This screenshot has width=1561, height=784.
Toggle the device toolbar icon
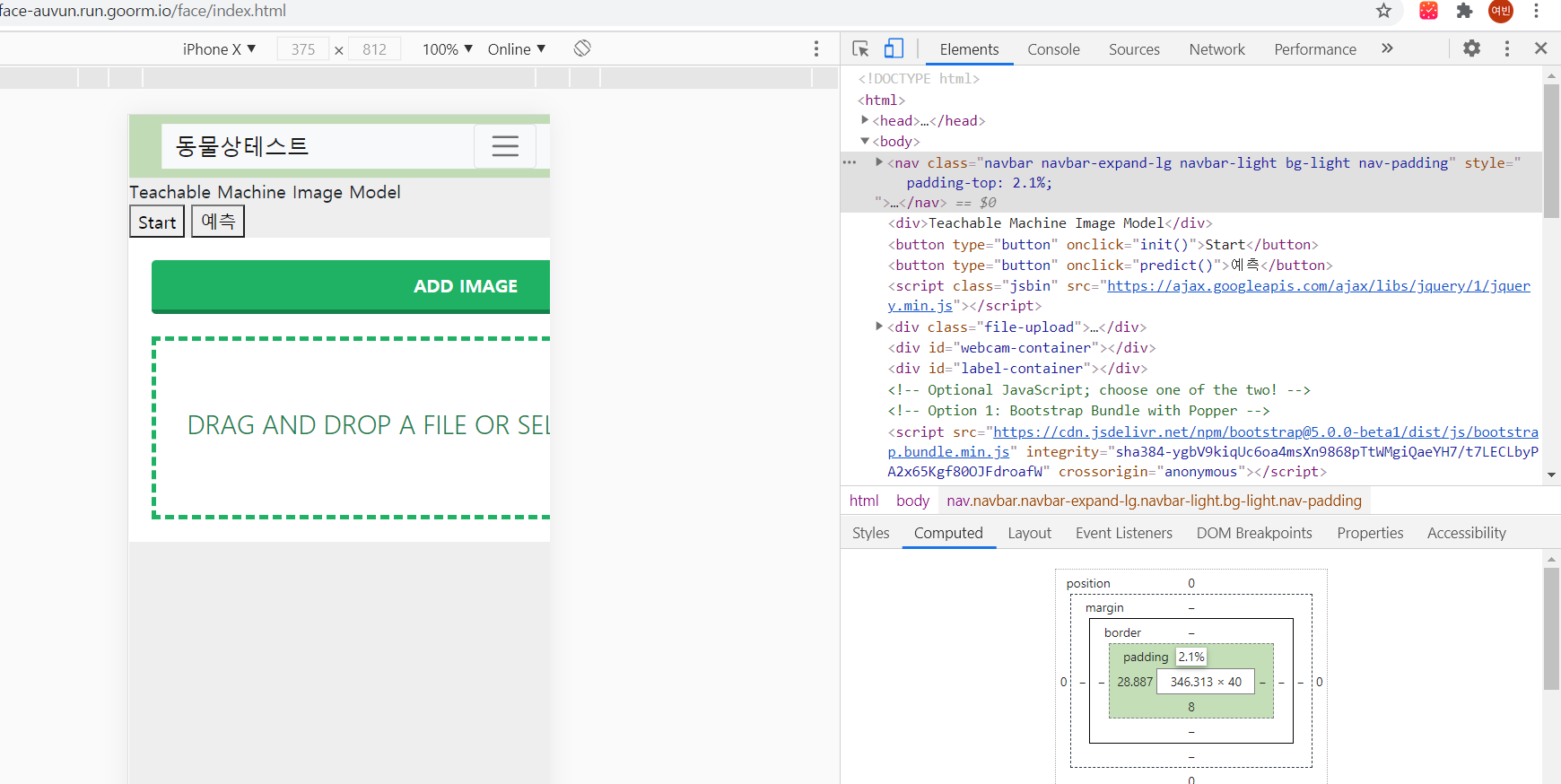tap(894, 48)
